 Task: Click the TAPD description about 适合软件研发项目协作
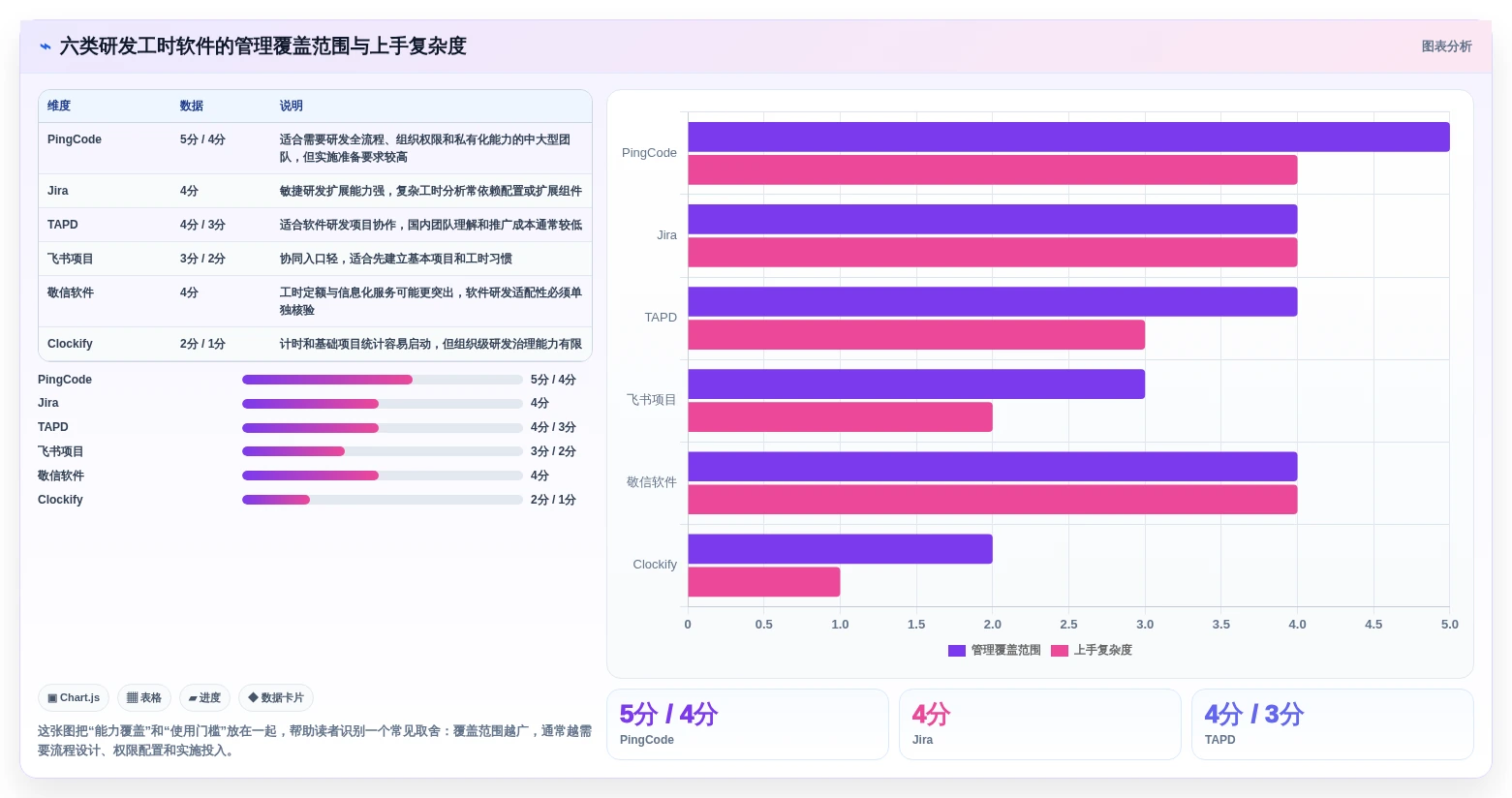coord(431,225)
